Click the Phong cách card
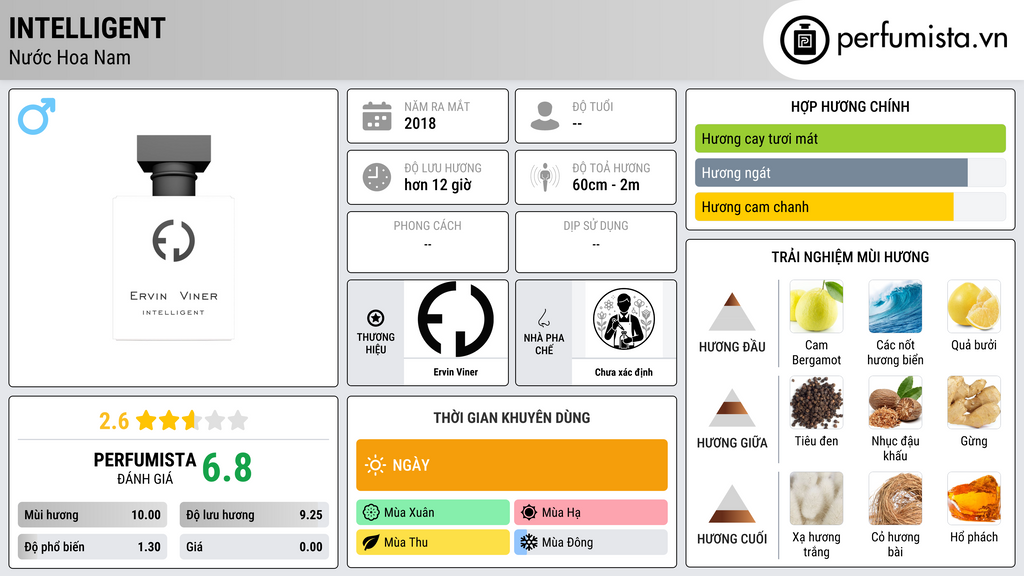The height and width of the screenshot is (576, 1024). click(428, 242)
